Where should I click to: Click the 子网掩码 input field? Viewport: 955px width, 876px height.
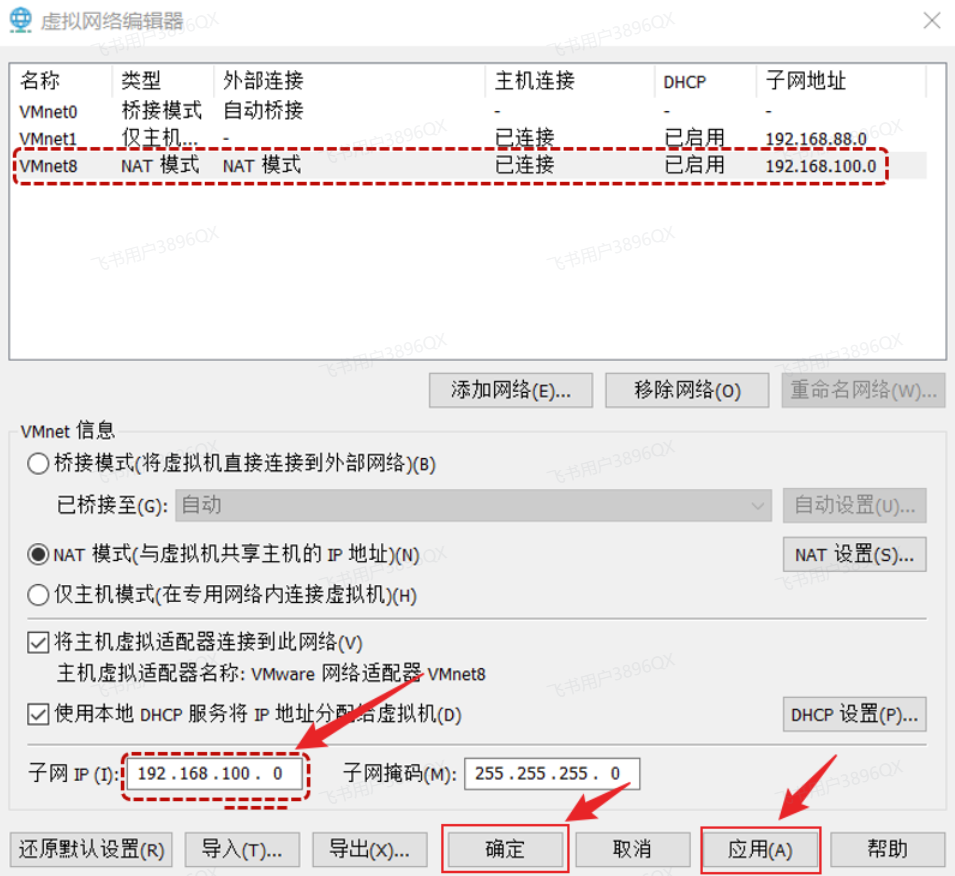point(552,774)
